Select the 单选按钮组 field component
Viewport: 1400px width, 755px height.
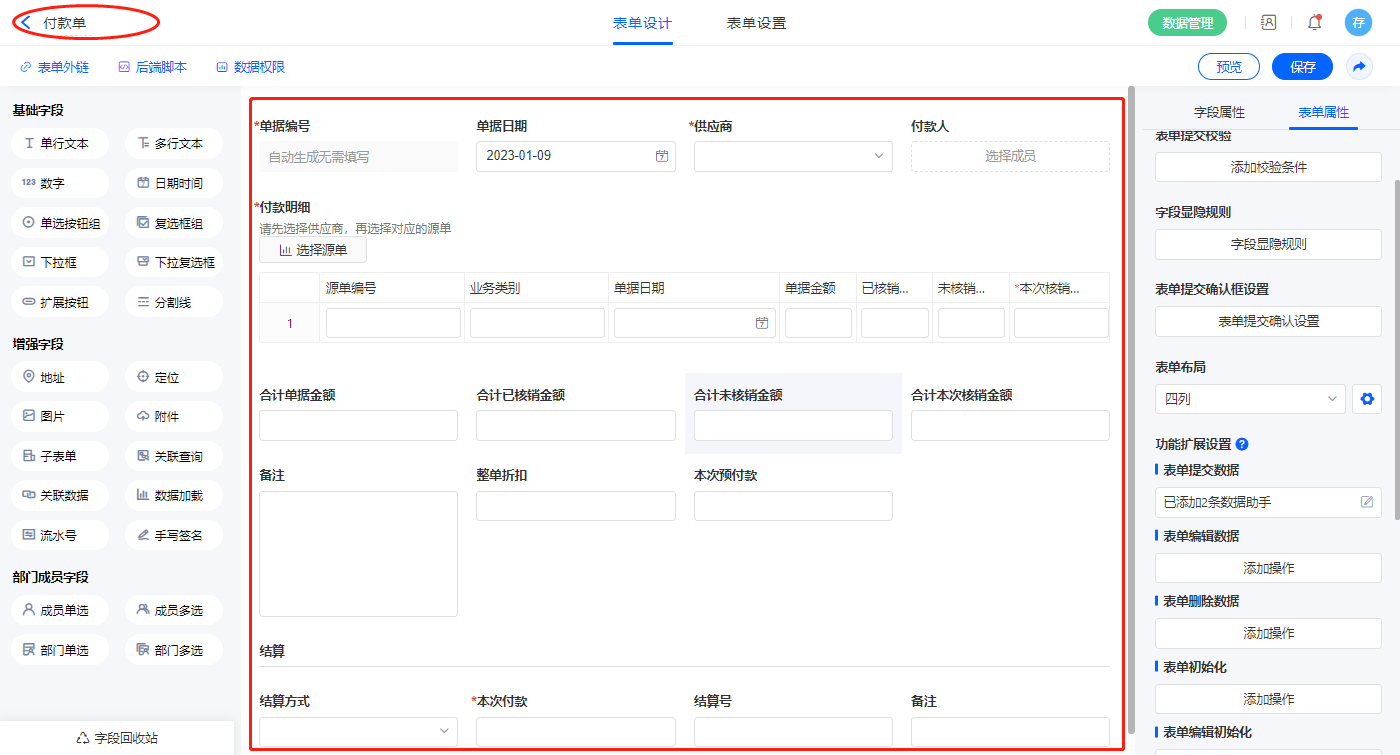point(60,224)
